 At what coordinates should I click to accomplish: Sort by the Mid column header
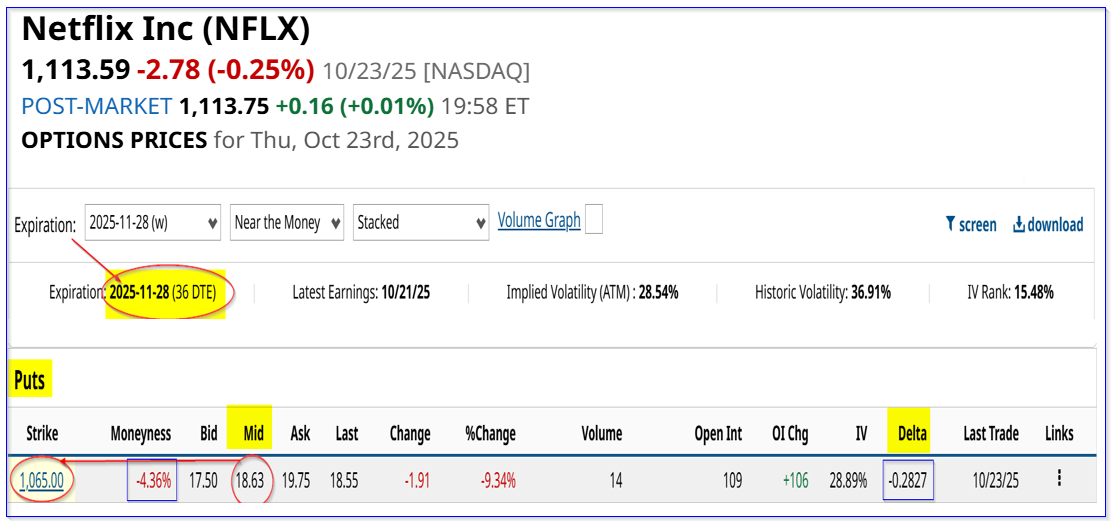(x=253, y=433)
